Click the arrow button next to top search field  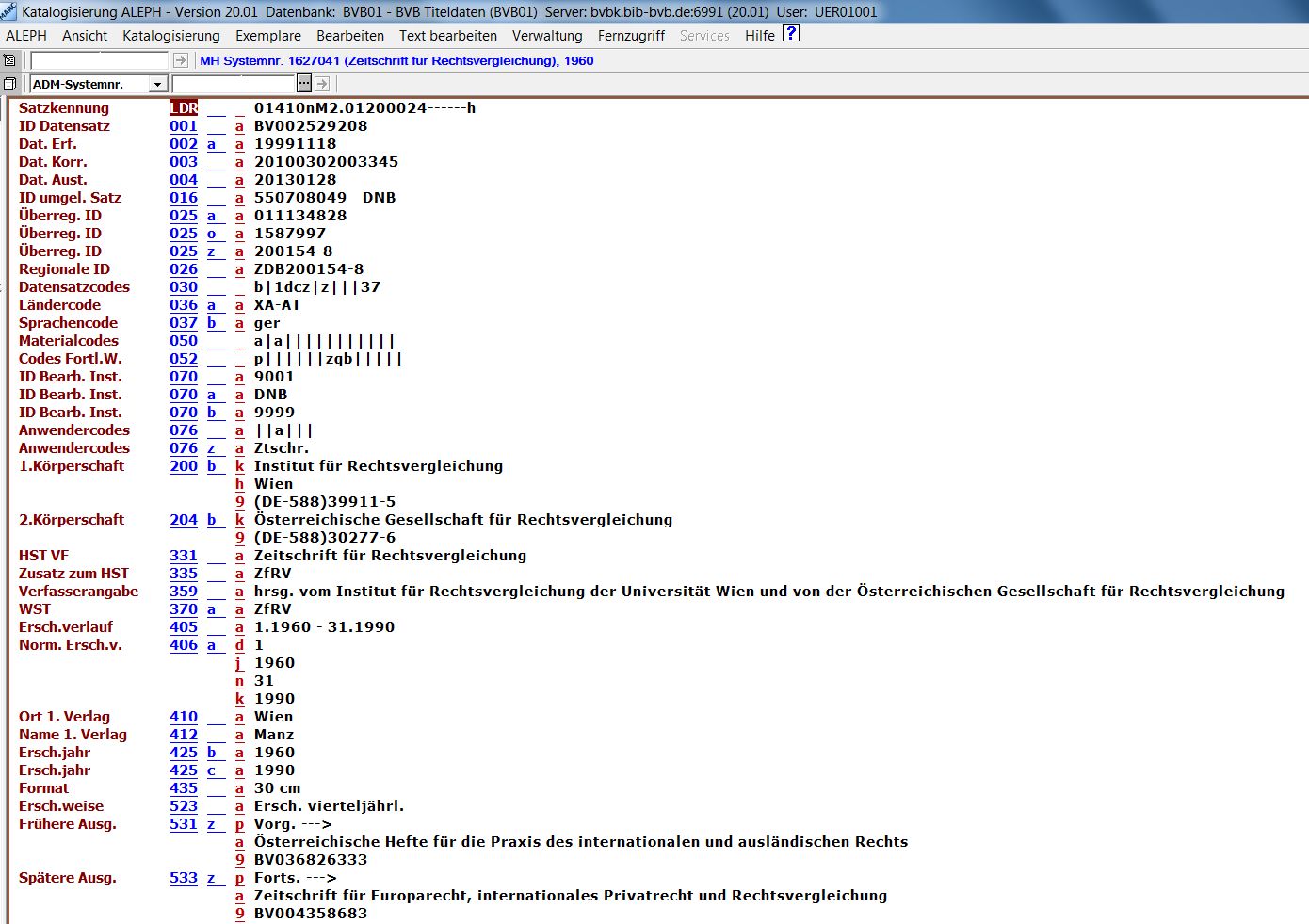(x=181, y=60)
